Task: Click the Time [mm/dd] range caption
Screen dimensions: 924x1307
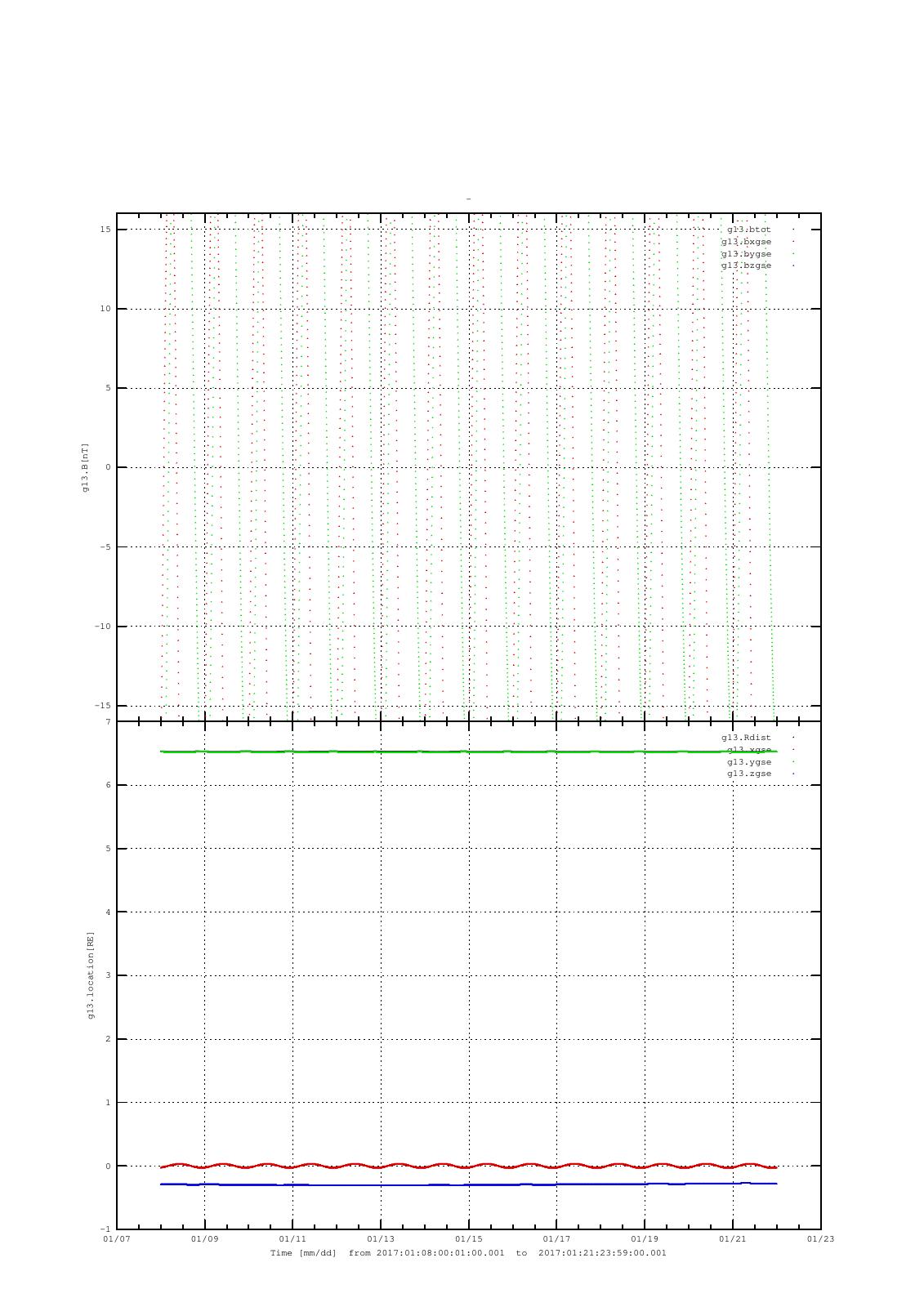Action: [468, 1253]
